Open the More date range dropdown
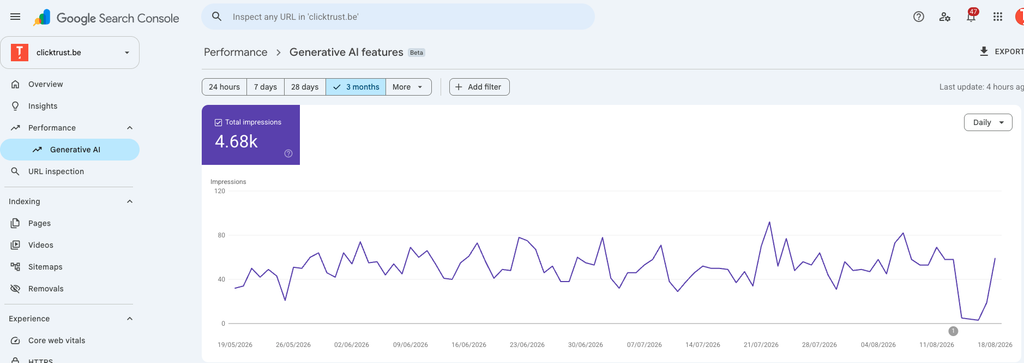 (409, 87)
